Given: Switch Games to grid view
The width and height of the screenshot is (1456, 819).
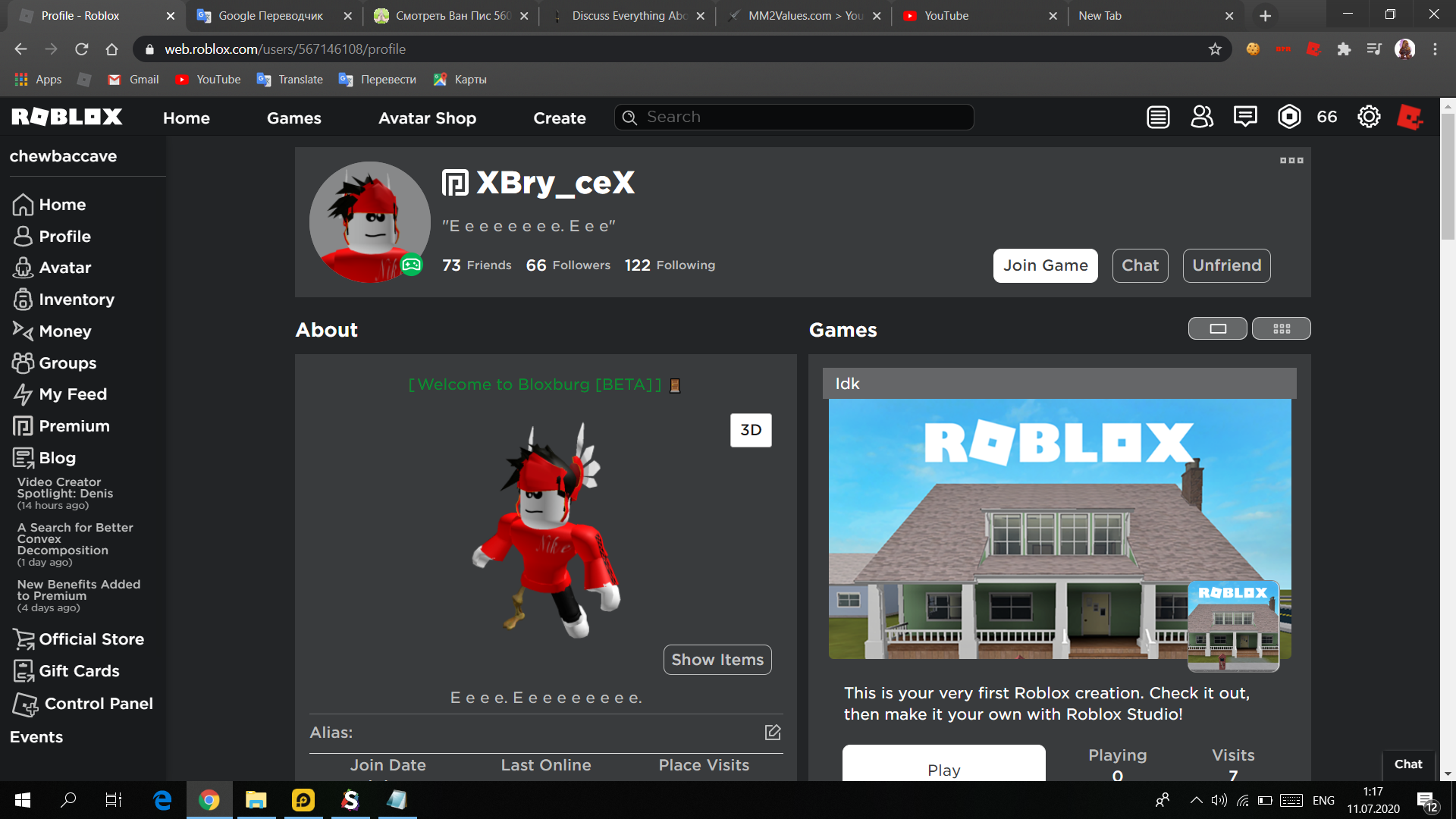Looking at the screenshot, I should click(1281, 328).
